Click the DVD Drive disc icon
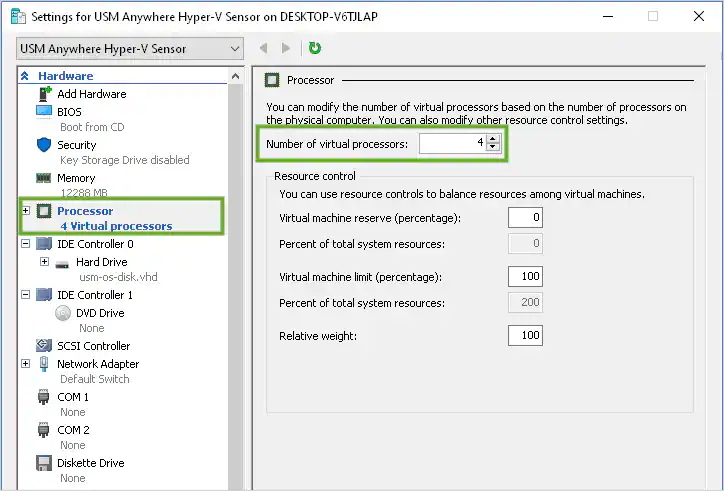Screen dimensions: 724x491 click(x=63, y=313)
